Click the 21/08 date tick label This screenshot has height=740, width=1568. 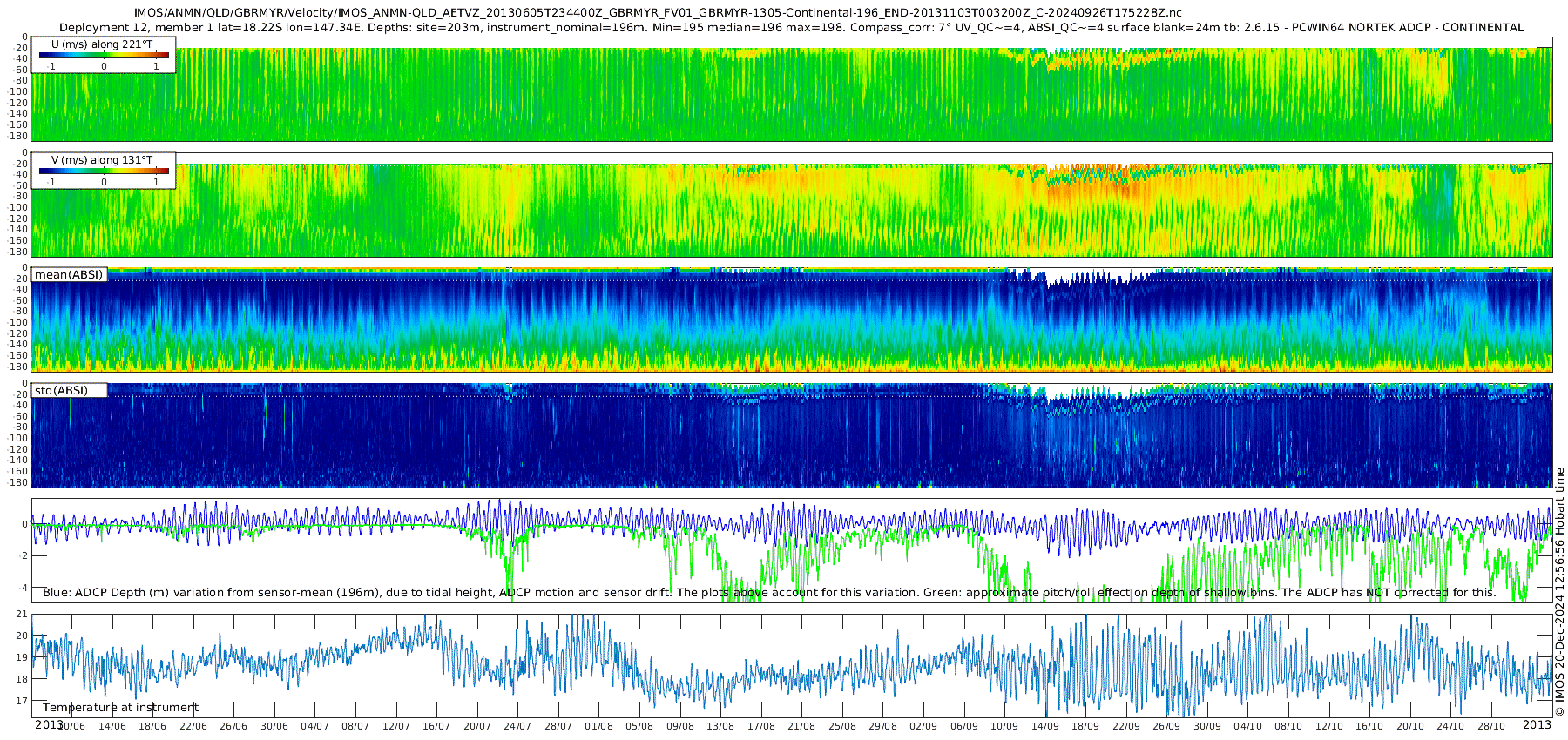pyautogui.click(x=801, y=726)
